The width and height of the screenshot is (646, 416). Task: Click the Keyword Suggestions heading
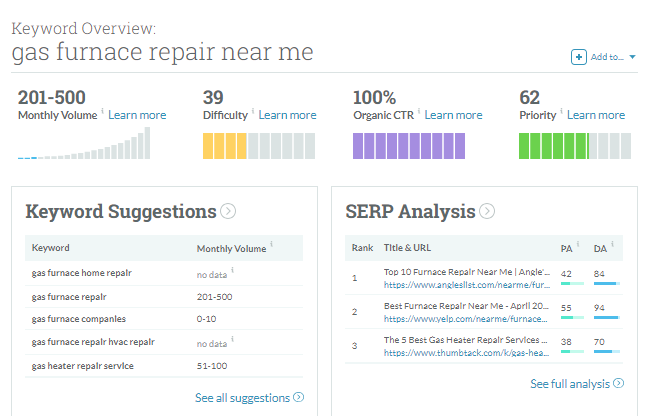[x=121, y=211]
